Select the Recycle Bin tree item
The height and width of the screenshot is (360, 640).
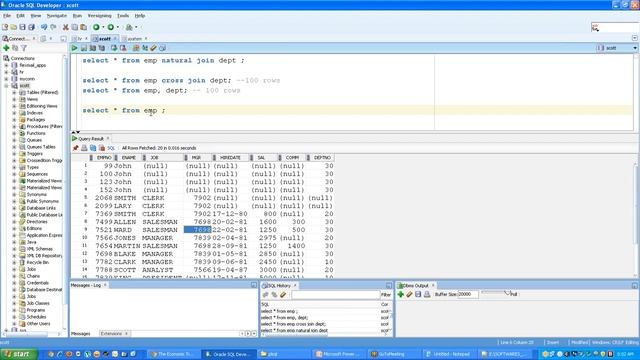pos(38,262)
